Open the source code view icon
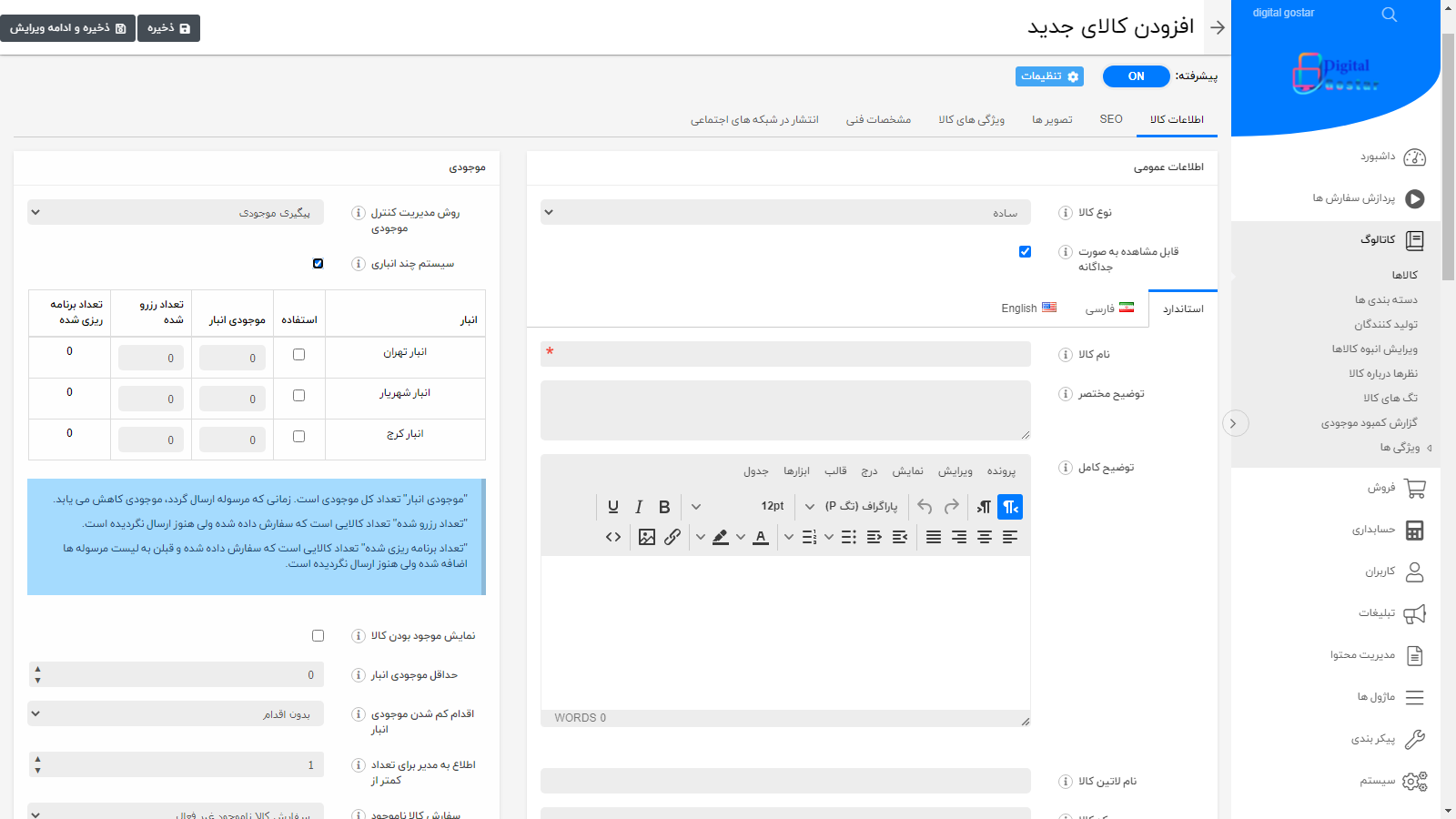This screenshot has height=819, width=1456. (613, 537)
